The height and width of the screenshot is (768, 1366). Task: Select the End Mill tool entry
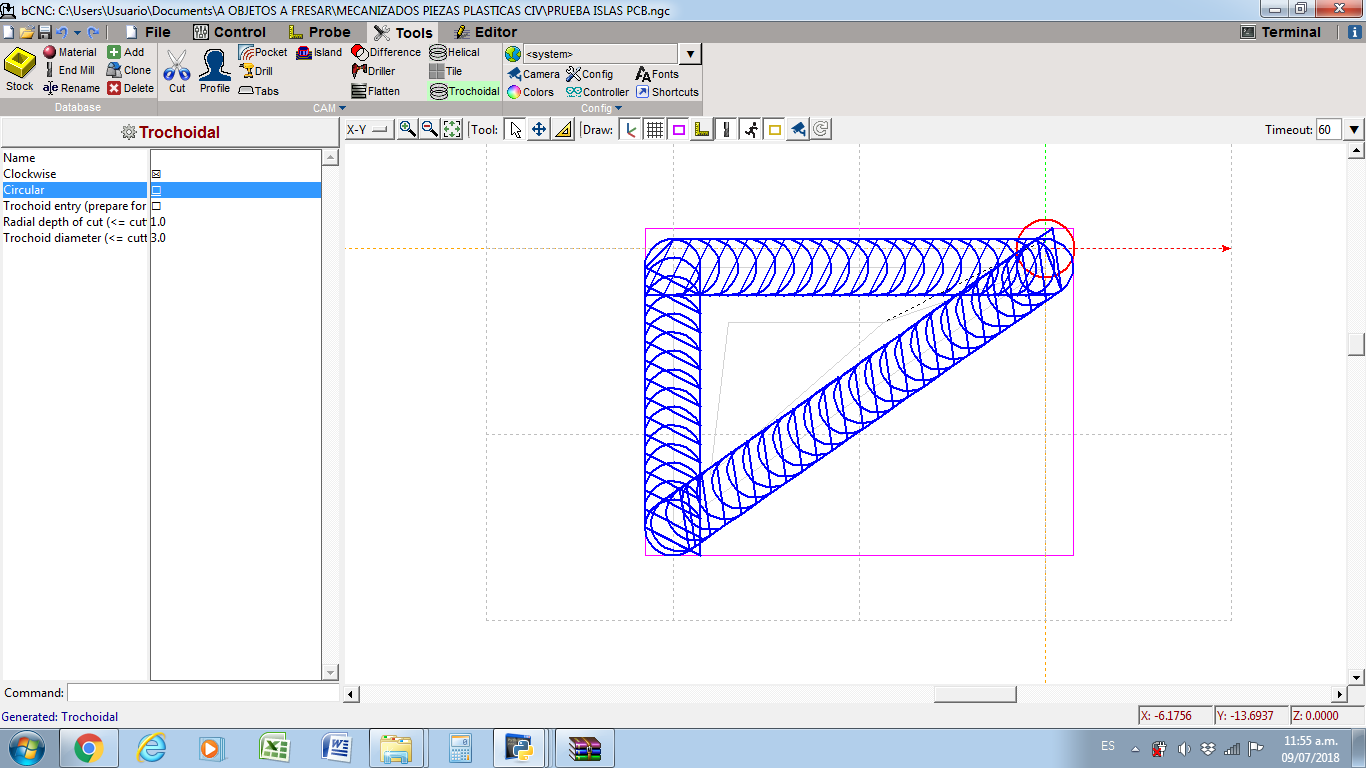[x=70, y=70]
